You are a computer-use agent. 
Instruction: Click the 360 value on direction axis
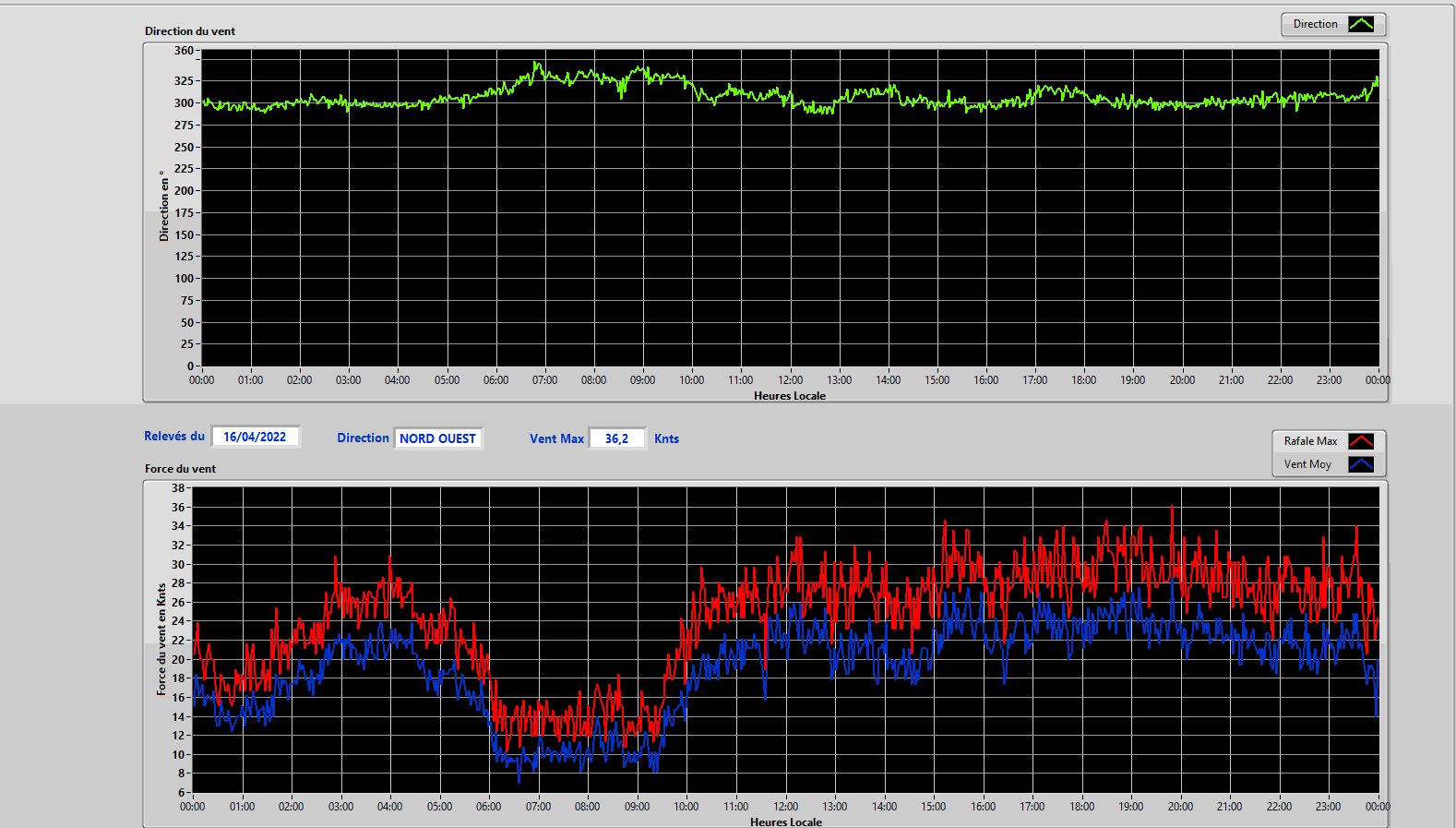click(184, 51)
